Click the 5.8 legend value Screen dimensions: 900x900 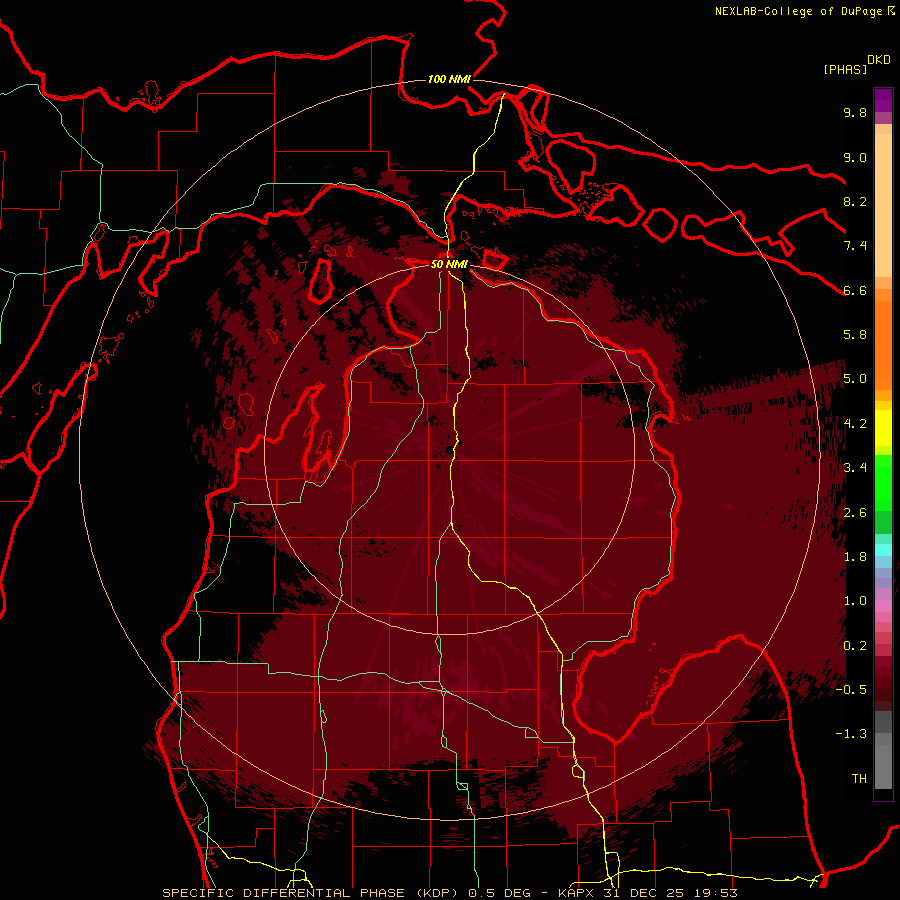[855, 335]
